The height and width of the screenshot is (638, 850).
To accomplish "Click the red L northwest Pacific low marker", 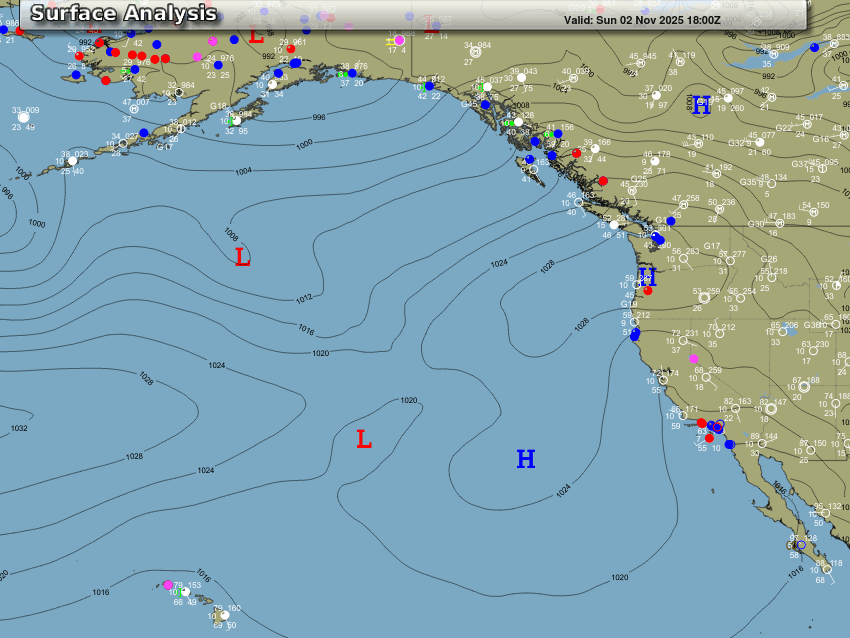I will tap(242, 258).
